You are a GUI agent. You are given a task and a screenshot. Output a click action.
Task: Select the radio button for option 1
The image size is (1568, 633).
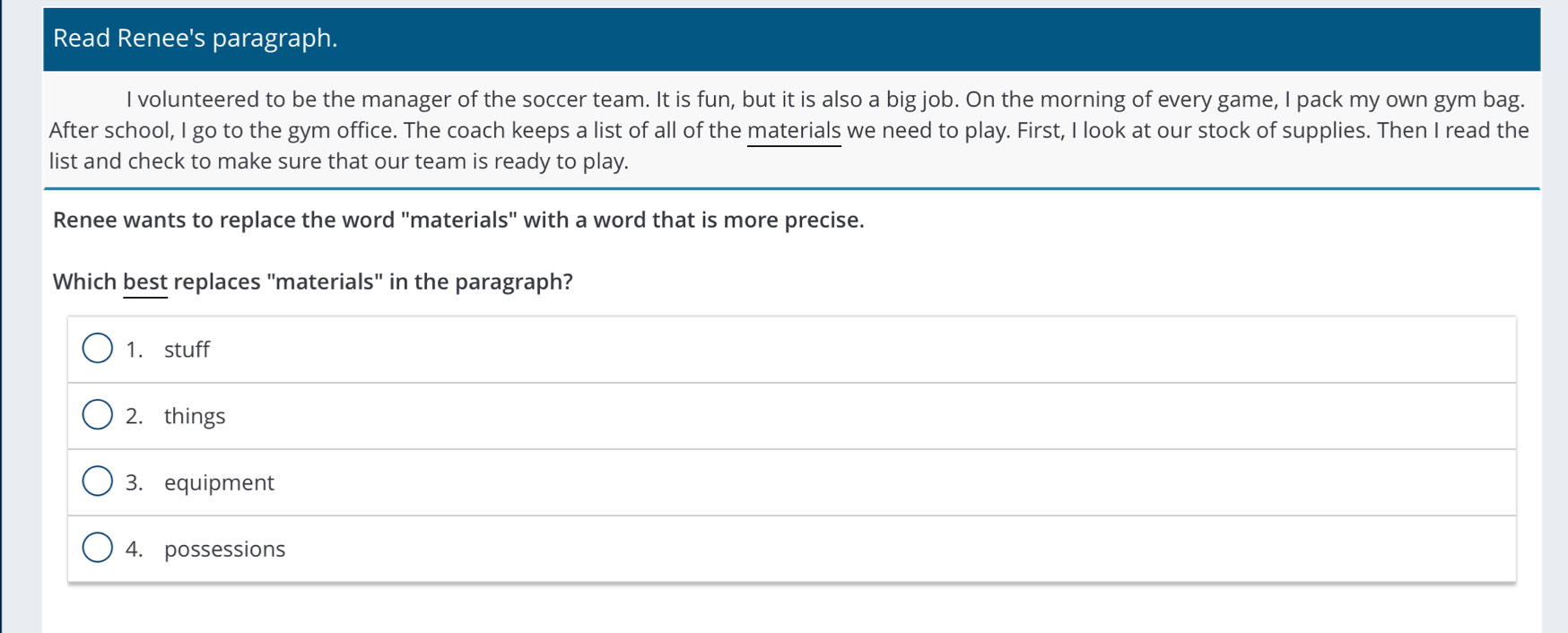98,348
